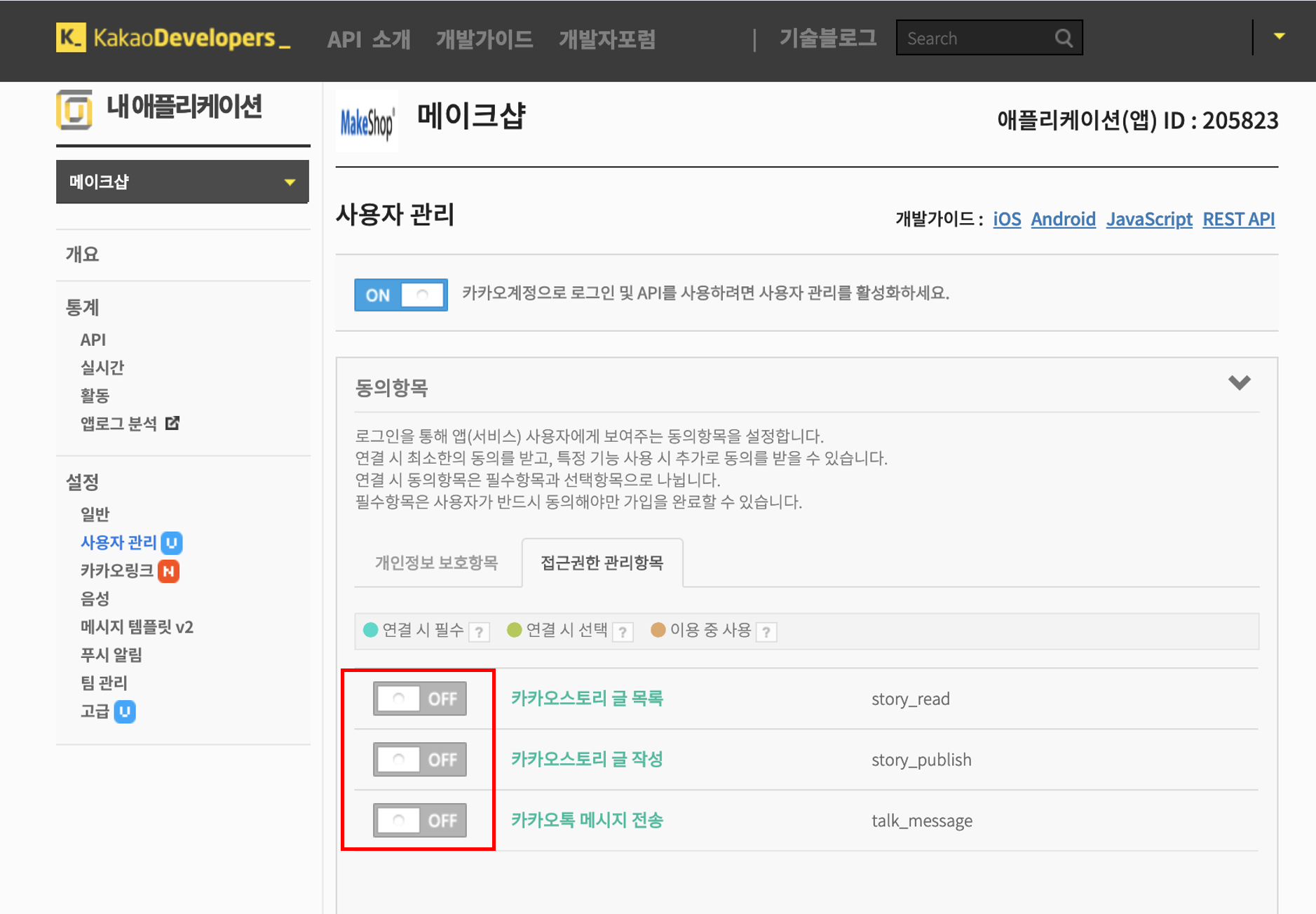Open the Android development guide link
The width and height of the screenshot is (1316, 914).
(x=1063, y=219)
